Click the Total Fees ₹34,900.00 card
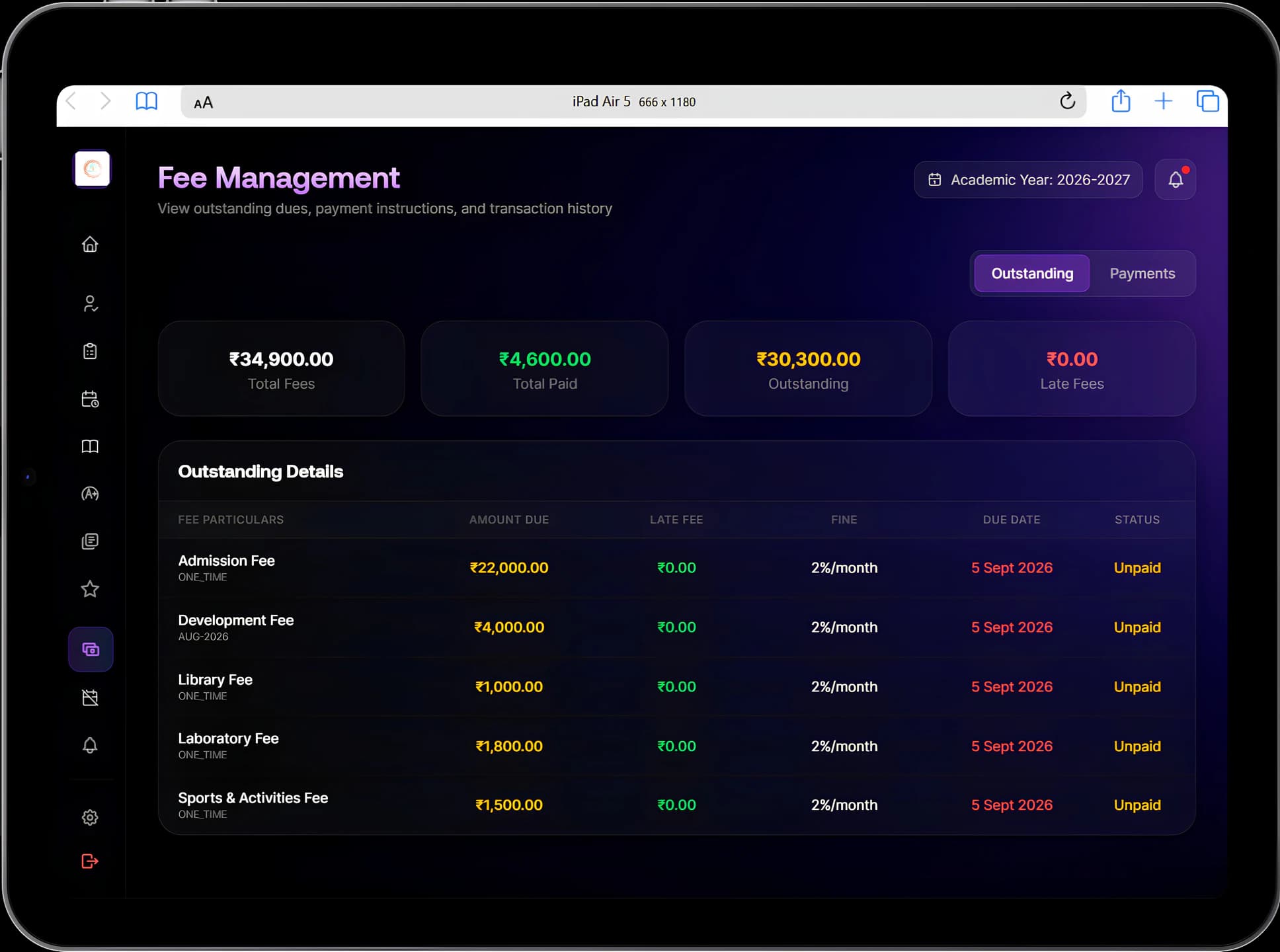 [x=281, y=368]
